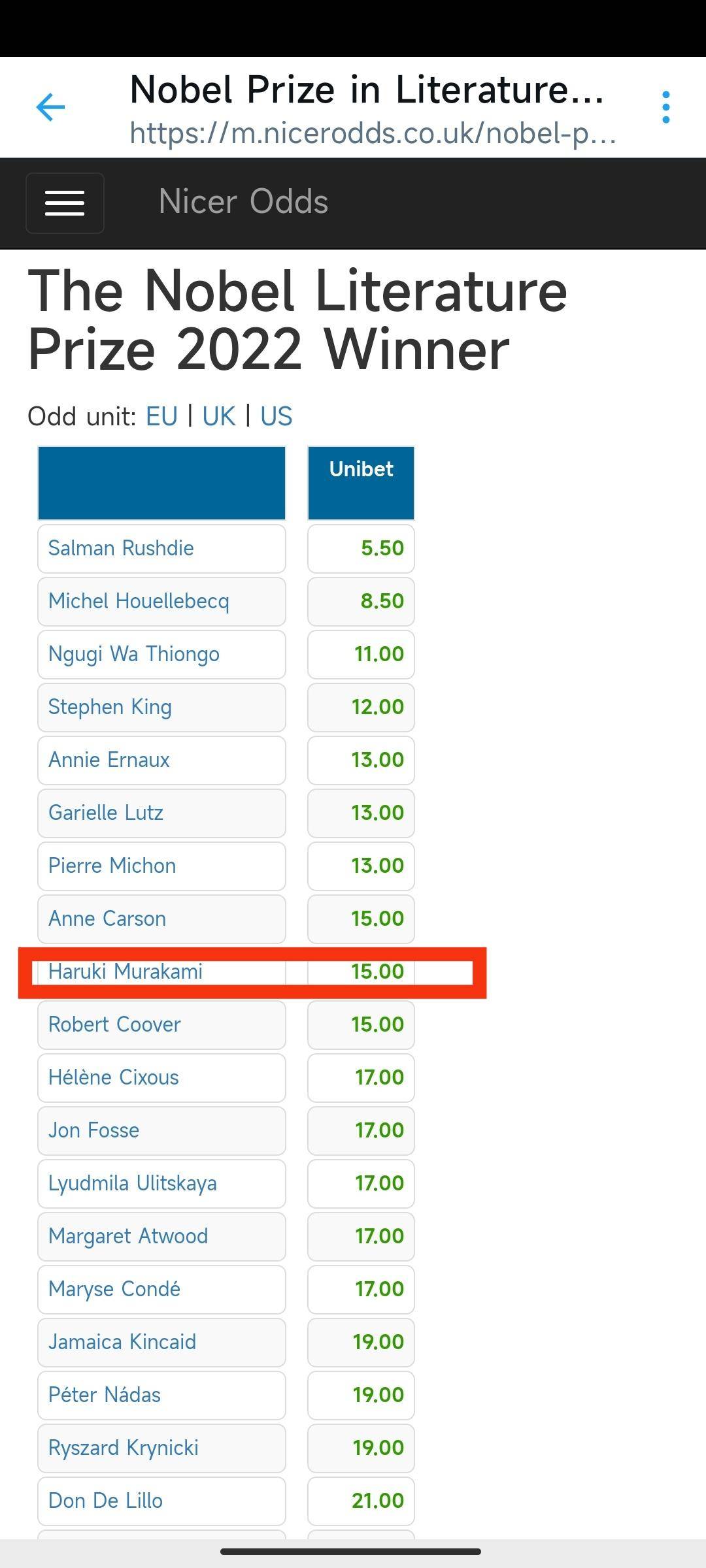The height and width of the screenshot is (1568, 706).
Task: Open the three-dot overflow menu
Action: pos(665,107)
